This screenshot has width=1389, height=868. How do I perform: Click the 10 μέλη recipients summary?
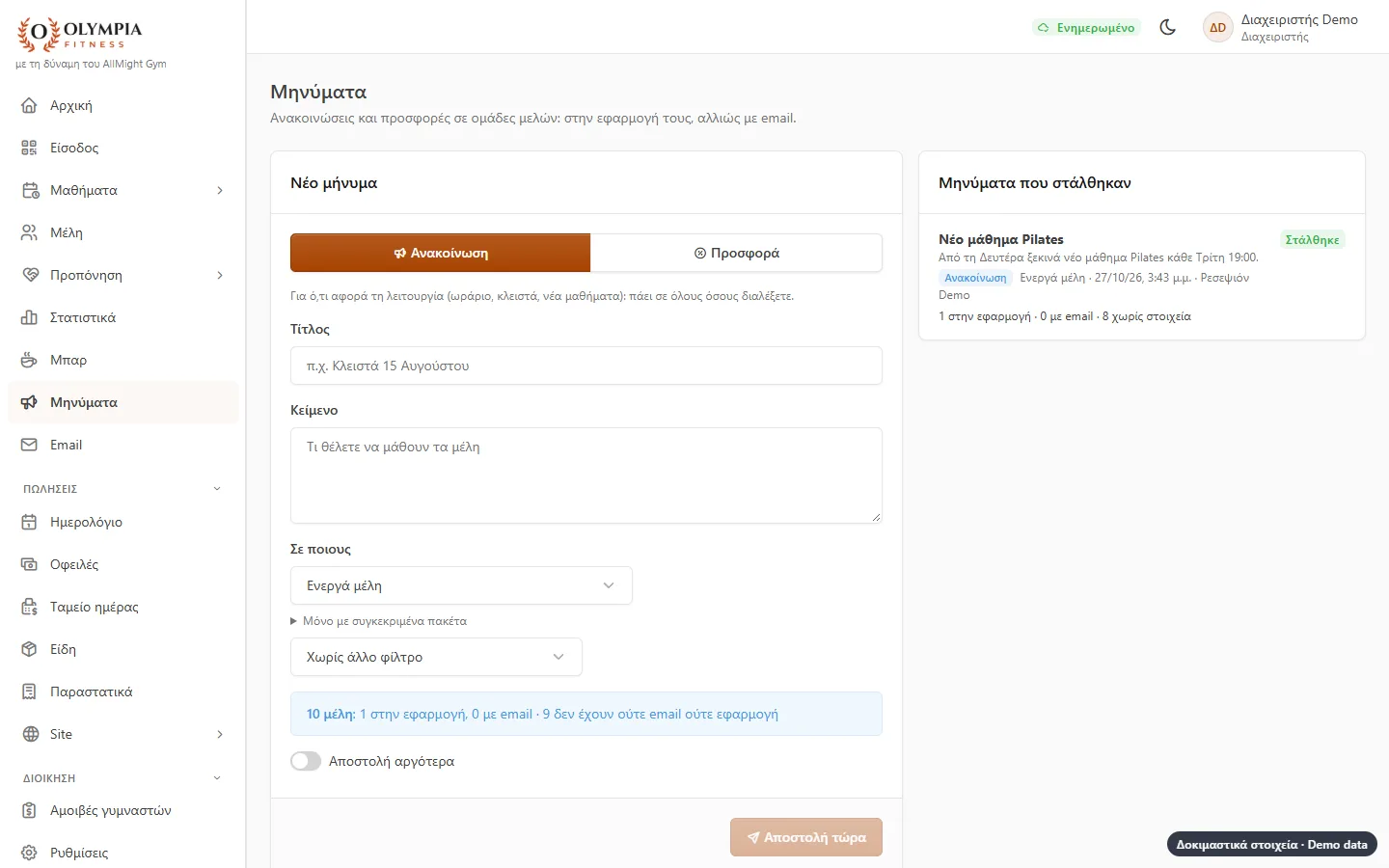(x=586, y=714)
